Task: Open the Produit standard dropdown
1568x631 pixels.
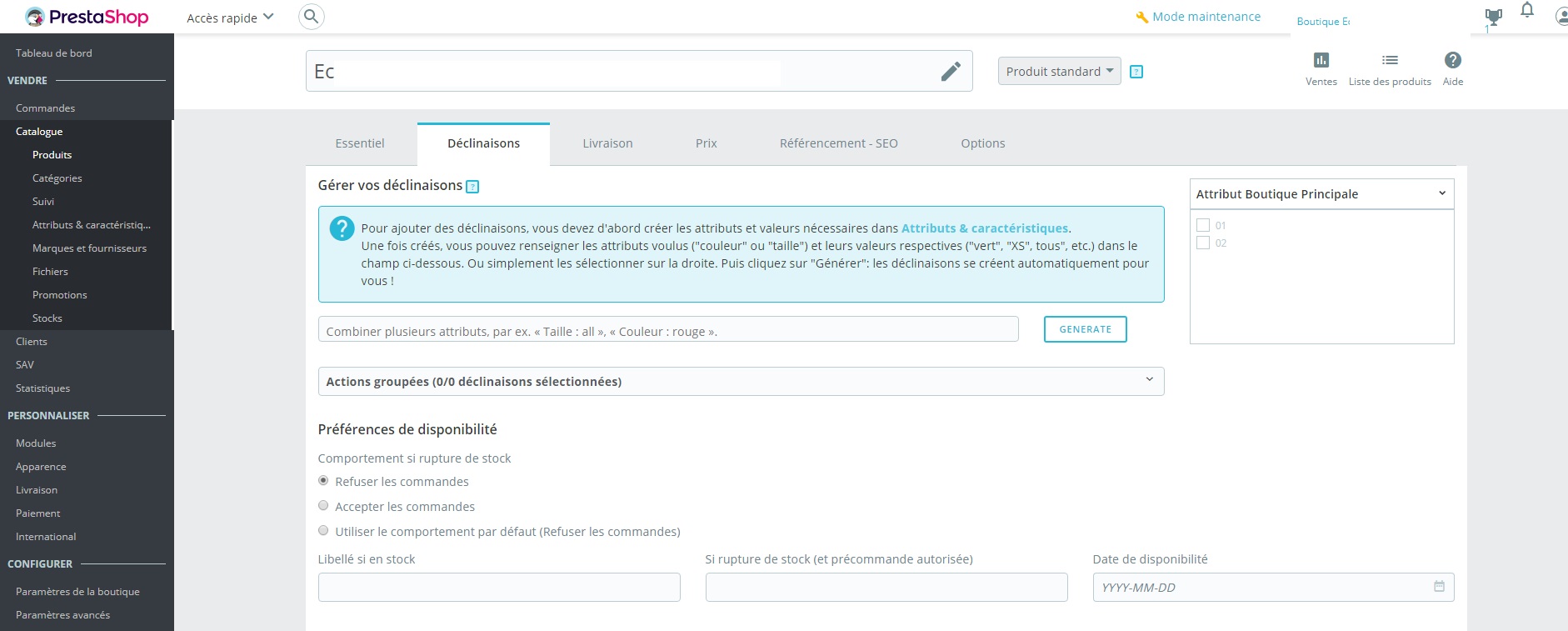Action: (x=1059, y=72)
